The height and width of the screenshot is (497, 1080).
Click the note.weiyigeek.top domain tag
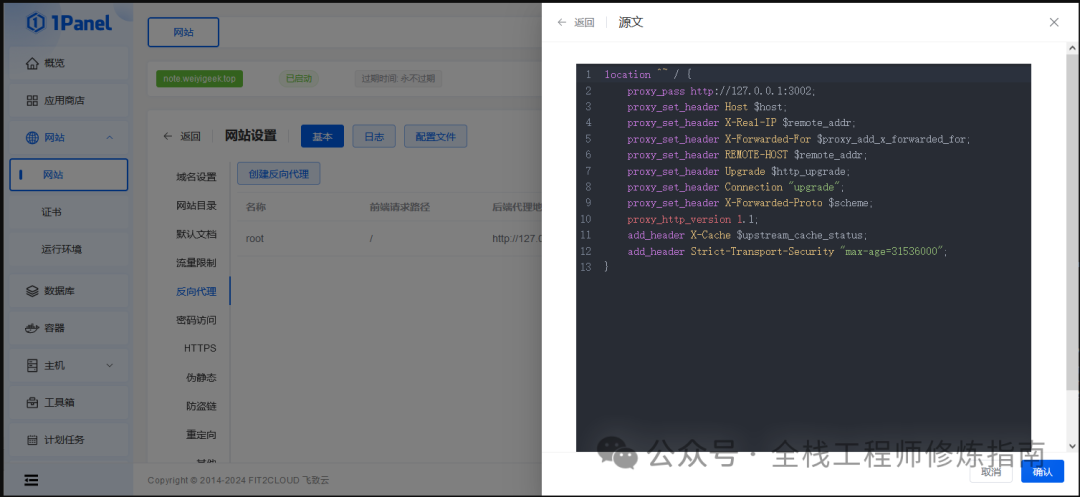point(199,78)
